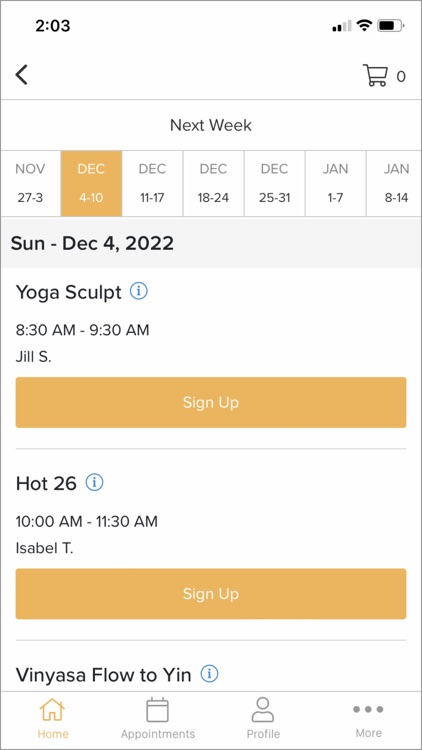Select the Jan 1-7 week

point(335,184)
